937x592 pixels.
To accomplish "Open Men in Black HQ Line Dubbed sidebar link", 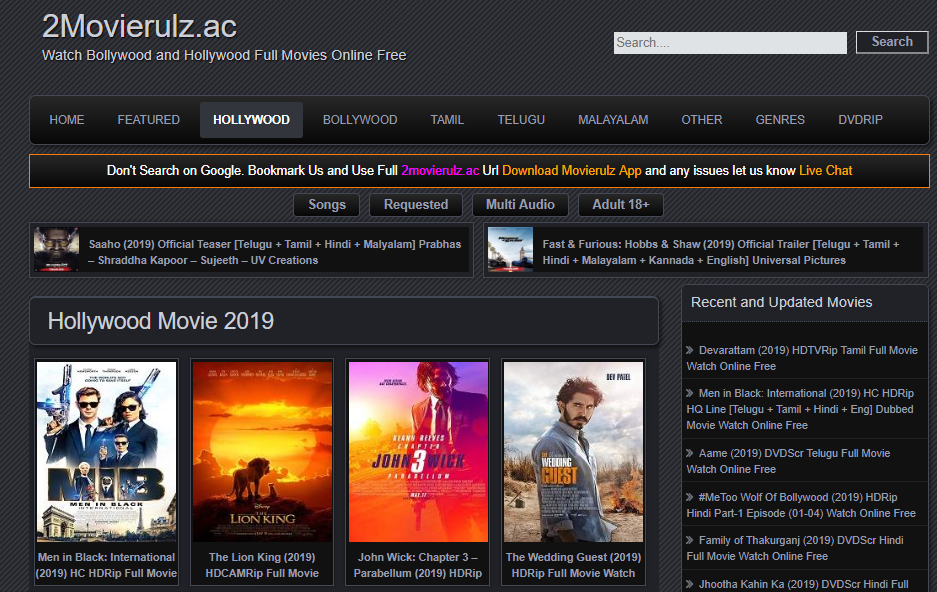I will (800, 409).
